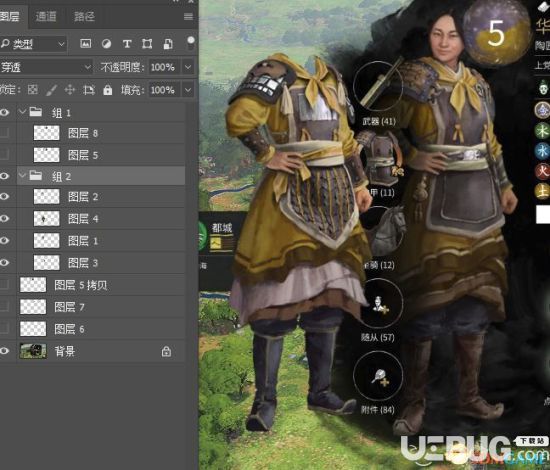Click the 武器 (41) weapon slot icon
The width and height of the screenshot is (550, 470).
[378, 86]
